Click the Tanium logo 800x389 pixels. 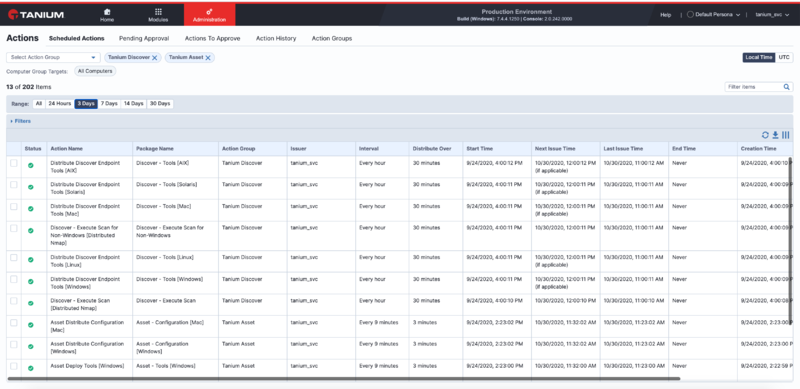coord(36,15)
